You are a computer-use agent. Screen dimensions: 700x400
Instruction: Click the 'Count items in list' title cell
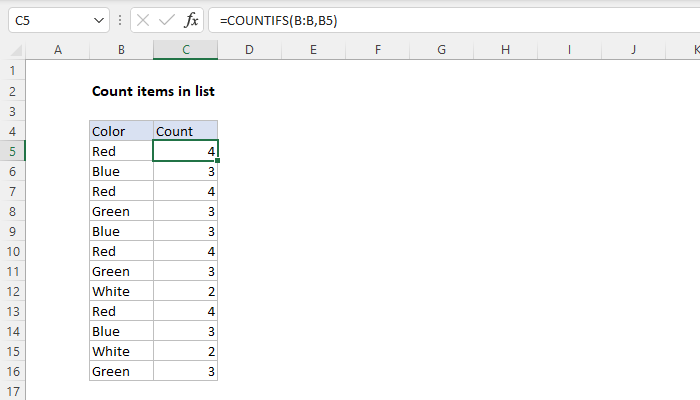(x=153, y=91)
